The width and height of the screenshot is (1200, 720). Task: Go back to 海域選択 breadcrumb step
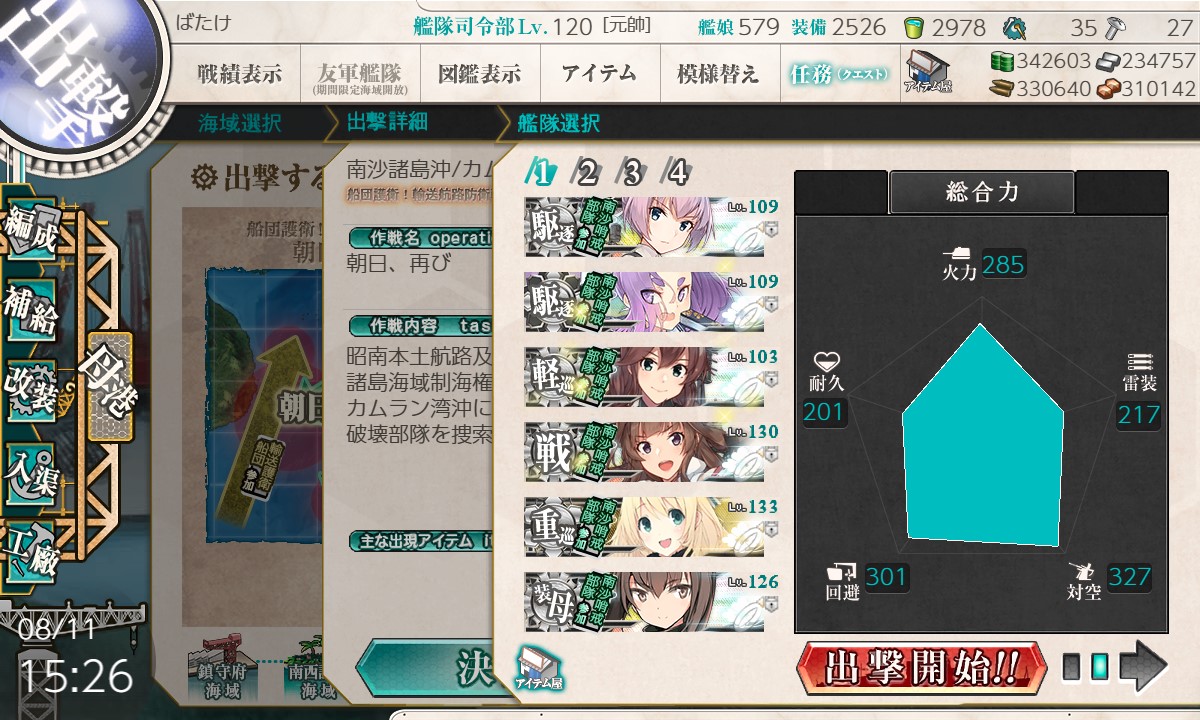240,124
